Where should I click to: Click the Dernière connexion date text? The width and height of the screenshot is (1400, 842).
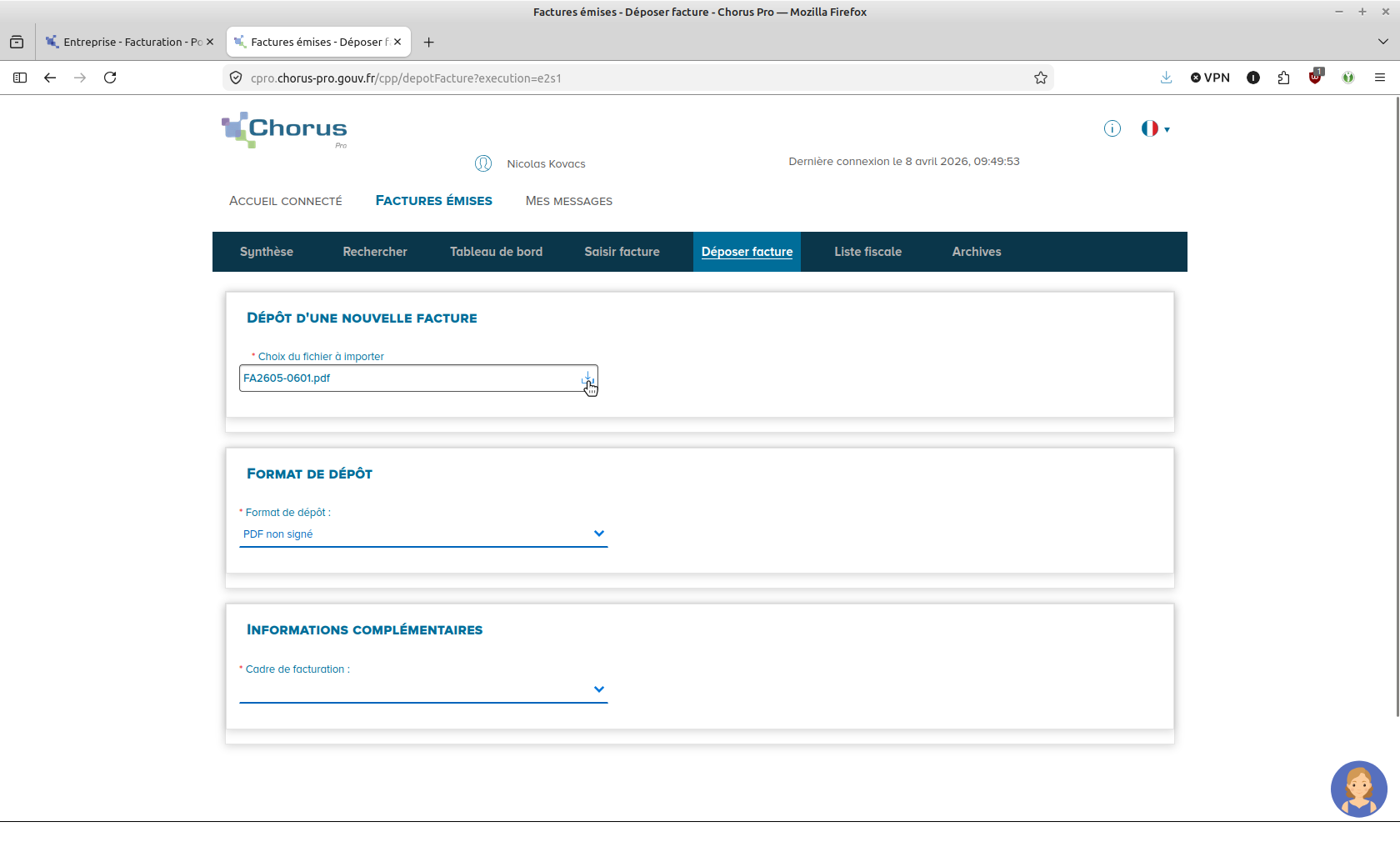click(x=904, y=162)
